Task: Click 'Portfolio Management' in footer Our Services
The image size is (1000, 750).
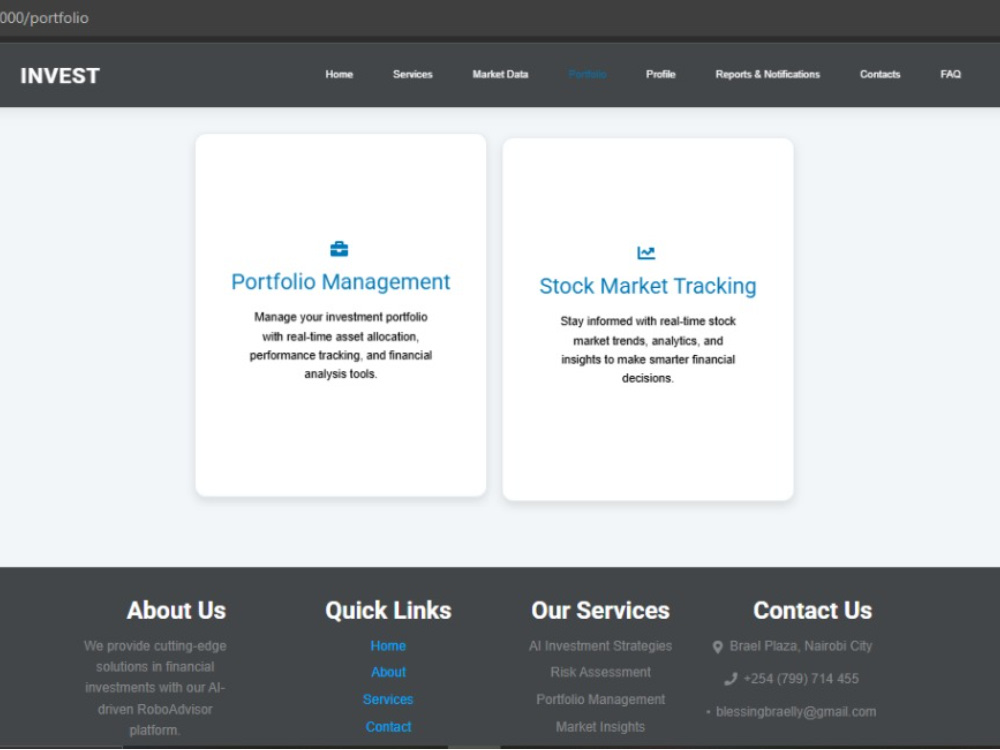Action: click(600, 700)
